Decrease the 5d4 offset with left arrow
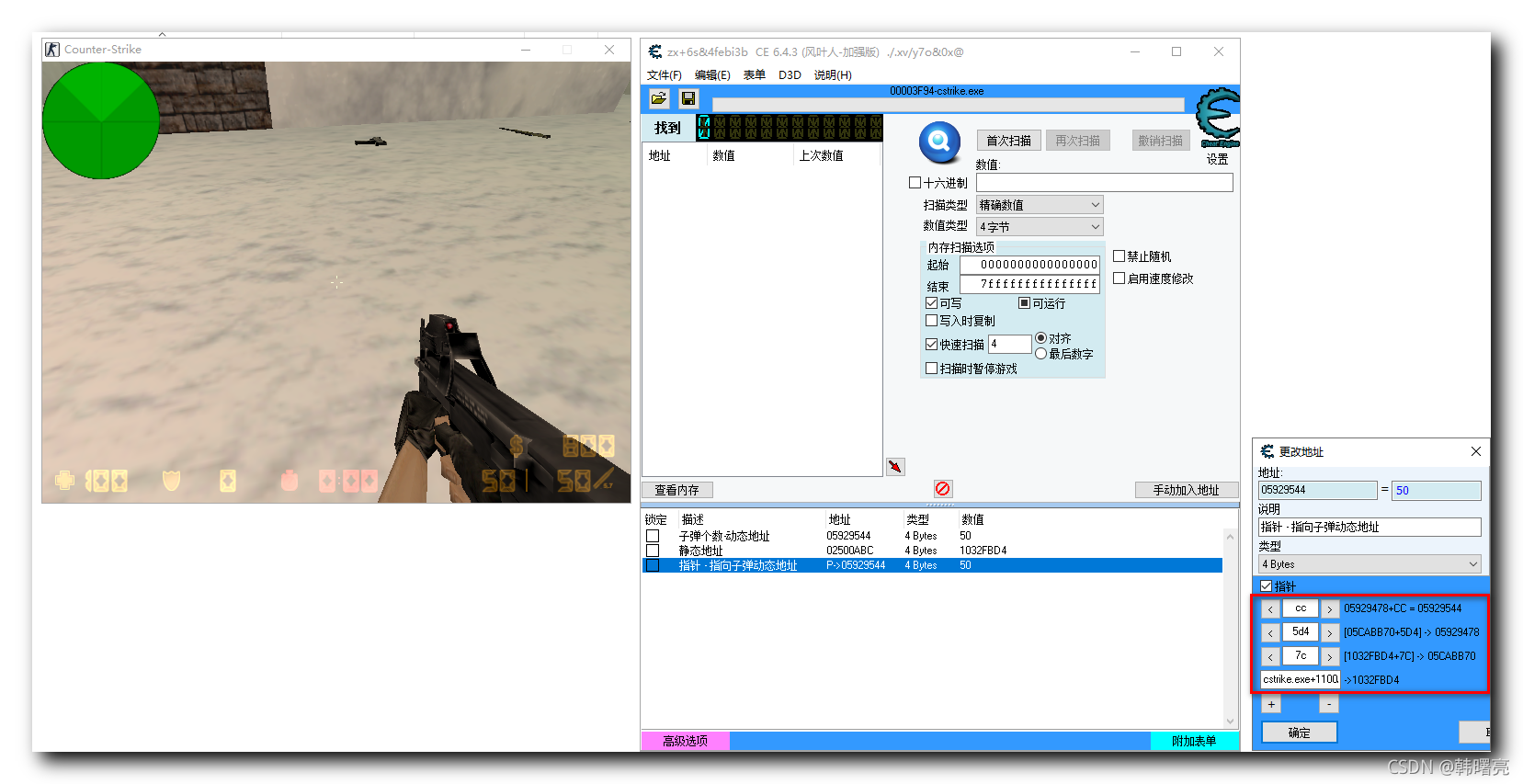 (1270, 632)
